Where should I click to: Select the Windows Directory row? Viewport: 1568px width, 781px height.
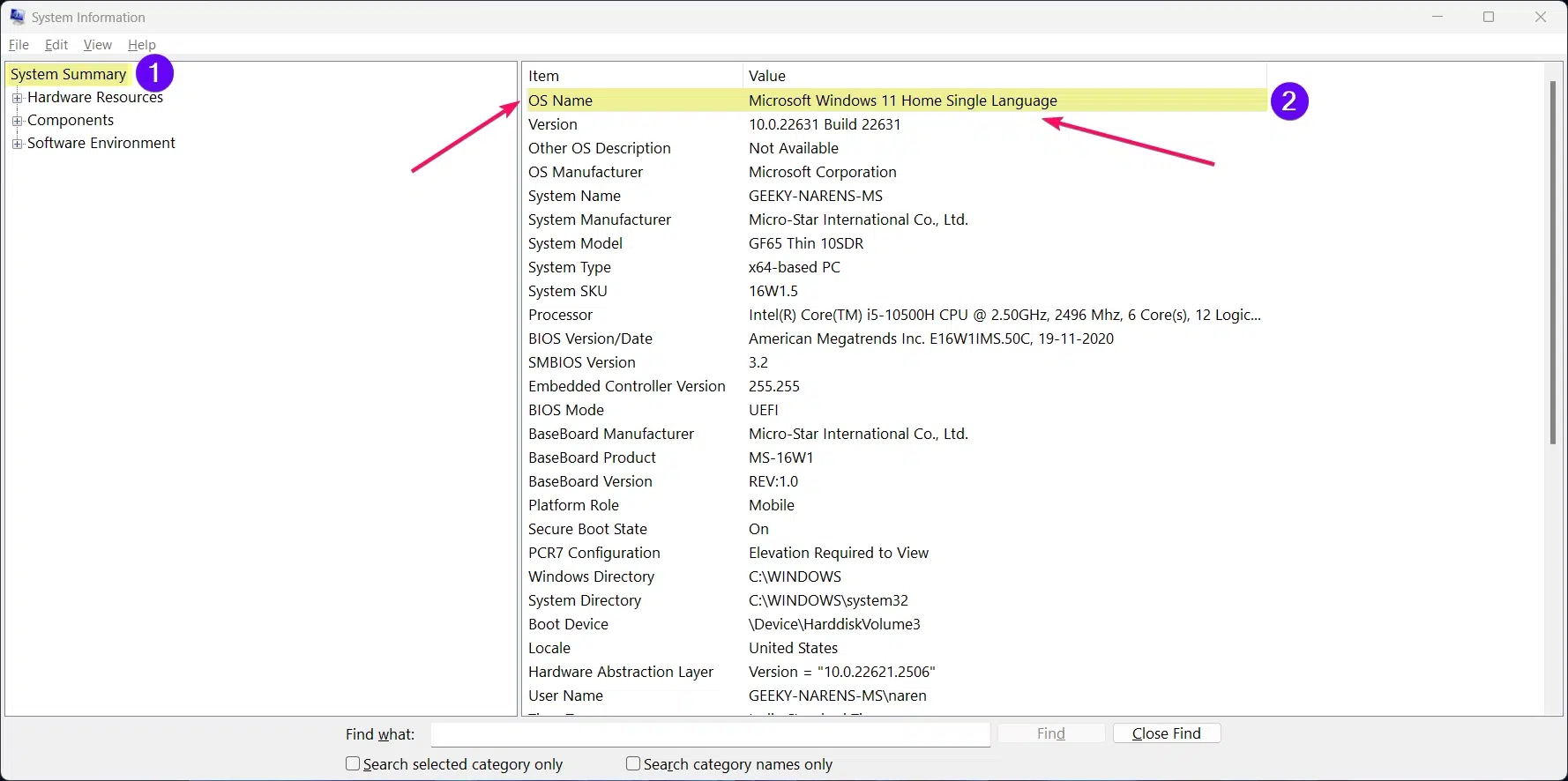coord(896,576)
